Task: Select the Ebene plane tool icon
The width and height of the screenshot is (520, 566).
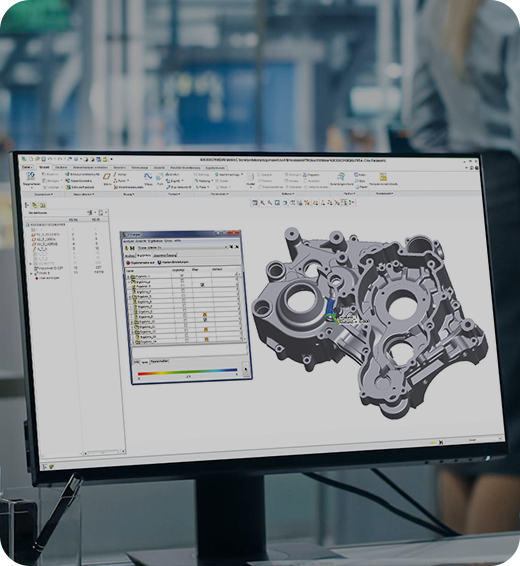Action: coord(107,177)
